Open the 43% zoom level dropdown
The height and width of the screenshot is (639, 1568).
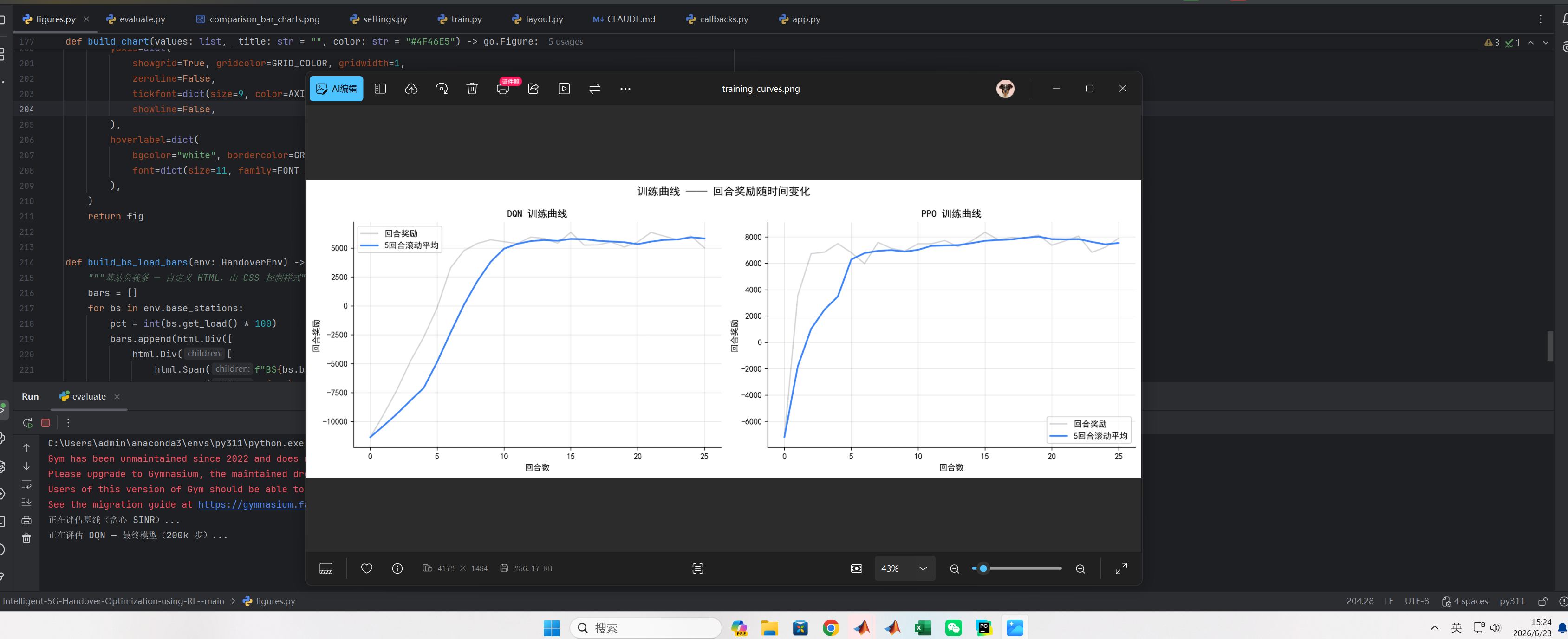[x=904, y=568]
